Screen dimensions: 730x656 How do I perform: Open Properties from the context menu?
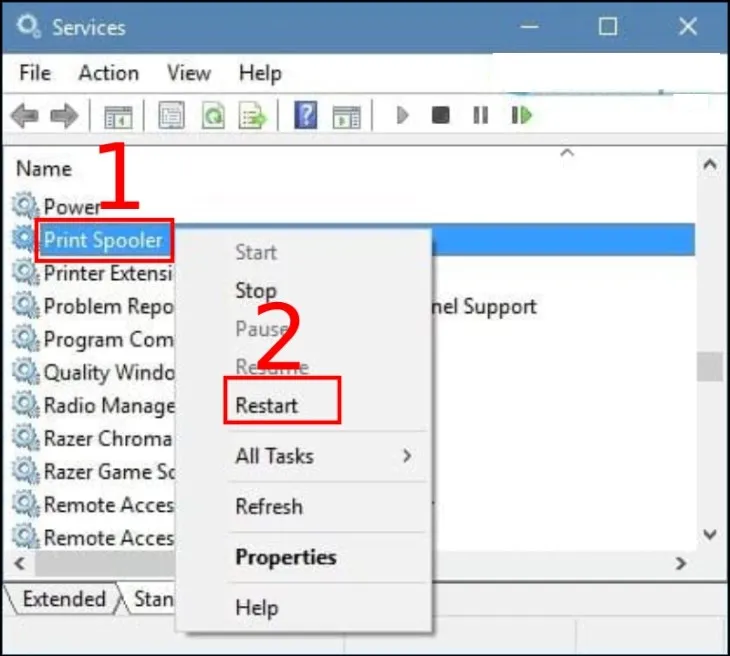click(x=285, y=557)
